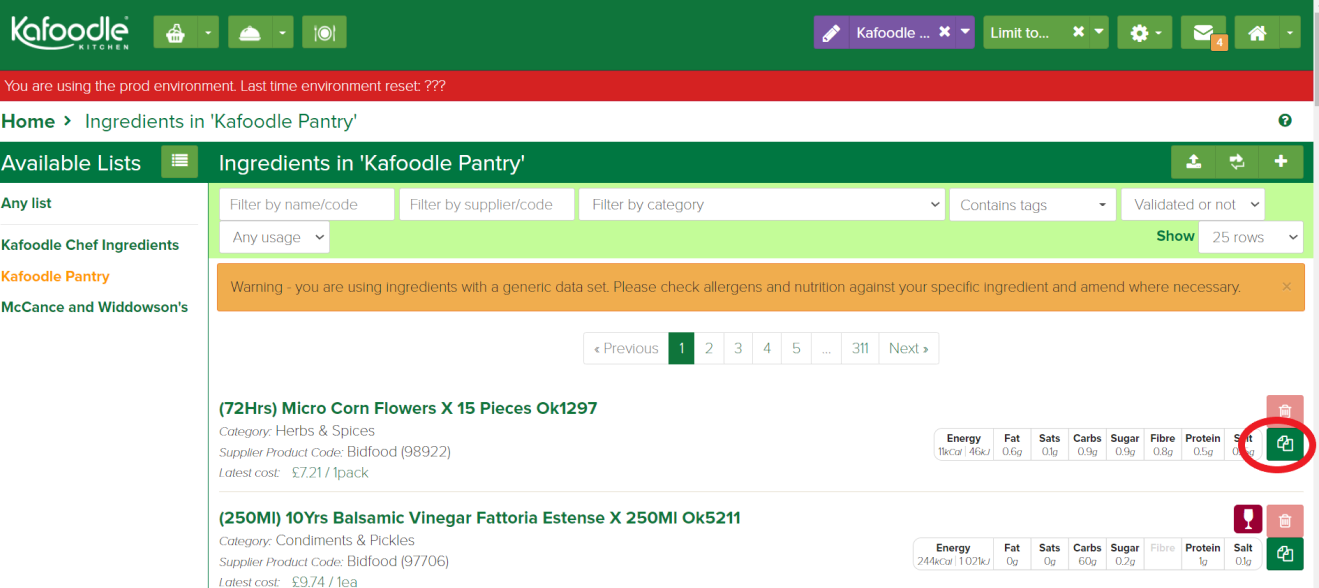The height and width of the screenshot is (588, 1319).
Task: Expand the arrow beside the house button
Action: [x=1290, y=32]
